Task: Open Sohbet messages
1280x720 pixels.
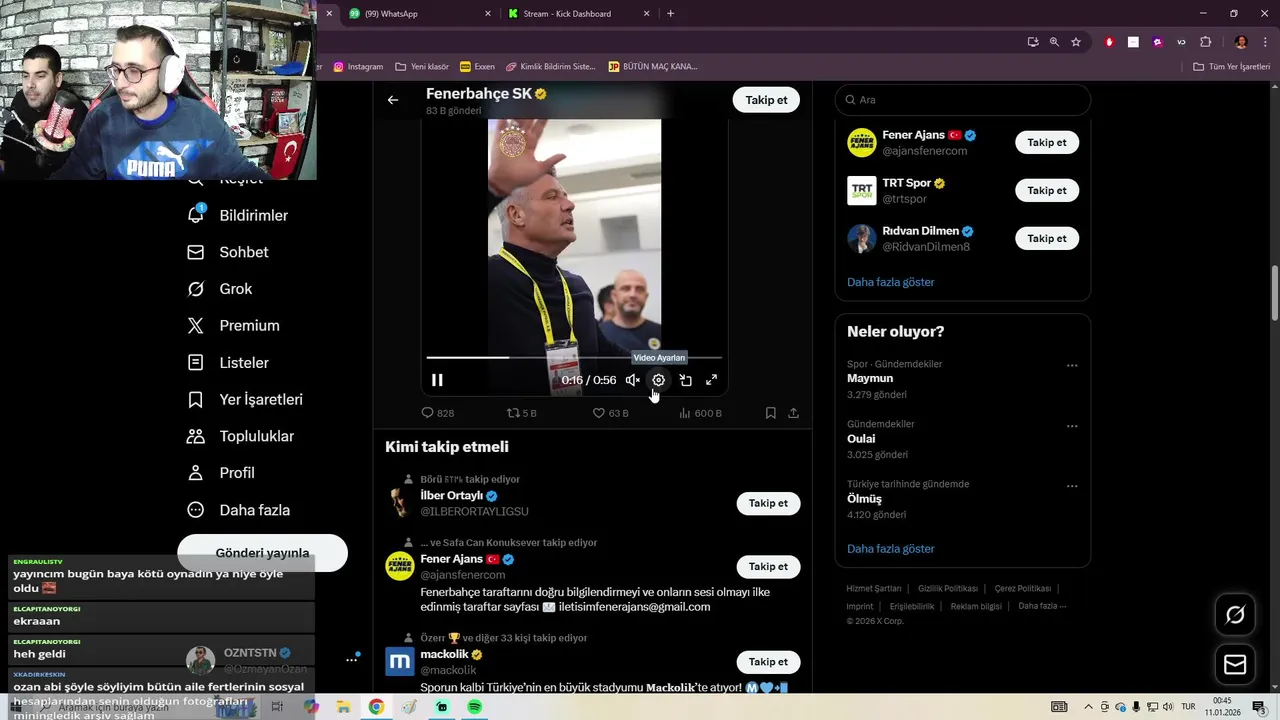Action: pos(228,252)
